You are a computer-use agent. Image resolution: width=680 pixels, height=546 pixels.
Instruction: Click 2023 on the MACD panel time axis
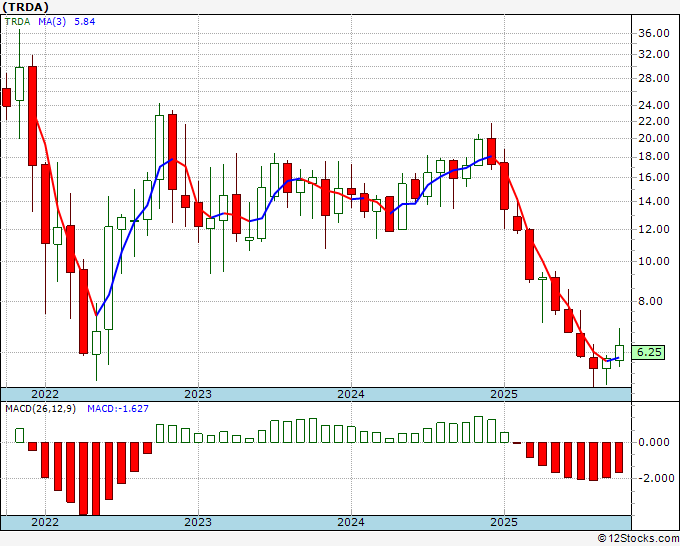(x=198, y=522)
